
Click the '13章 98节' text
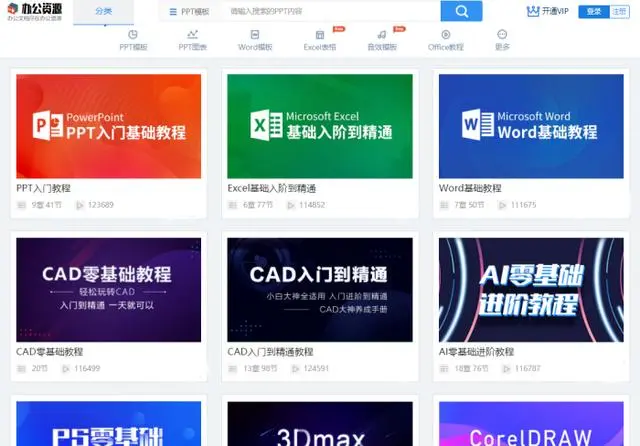pyautogui.click(x=260, y=368)
